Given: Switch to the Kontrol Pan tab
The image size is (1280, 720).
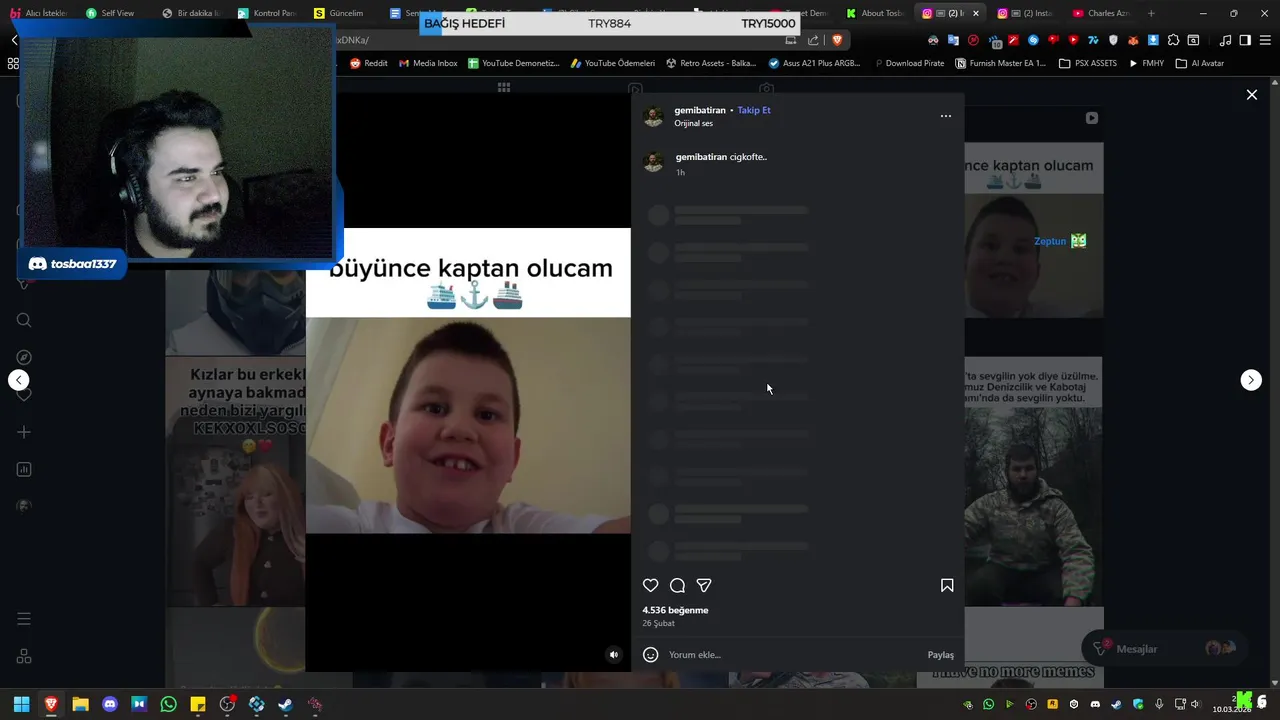Looking at the screenshot, I should coord(266,13).
